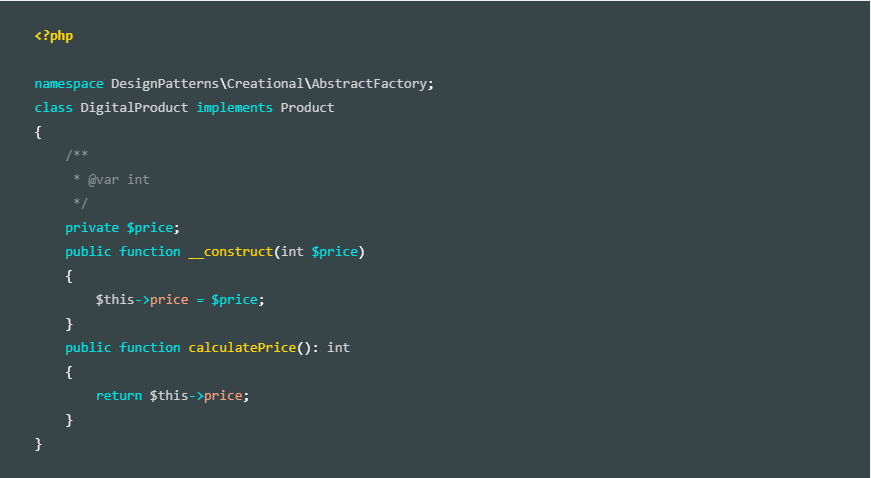Click int return type after calculatePrice()
871x478 pixels.
click(x=338, y=348)
